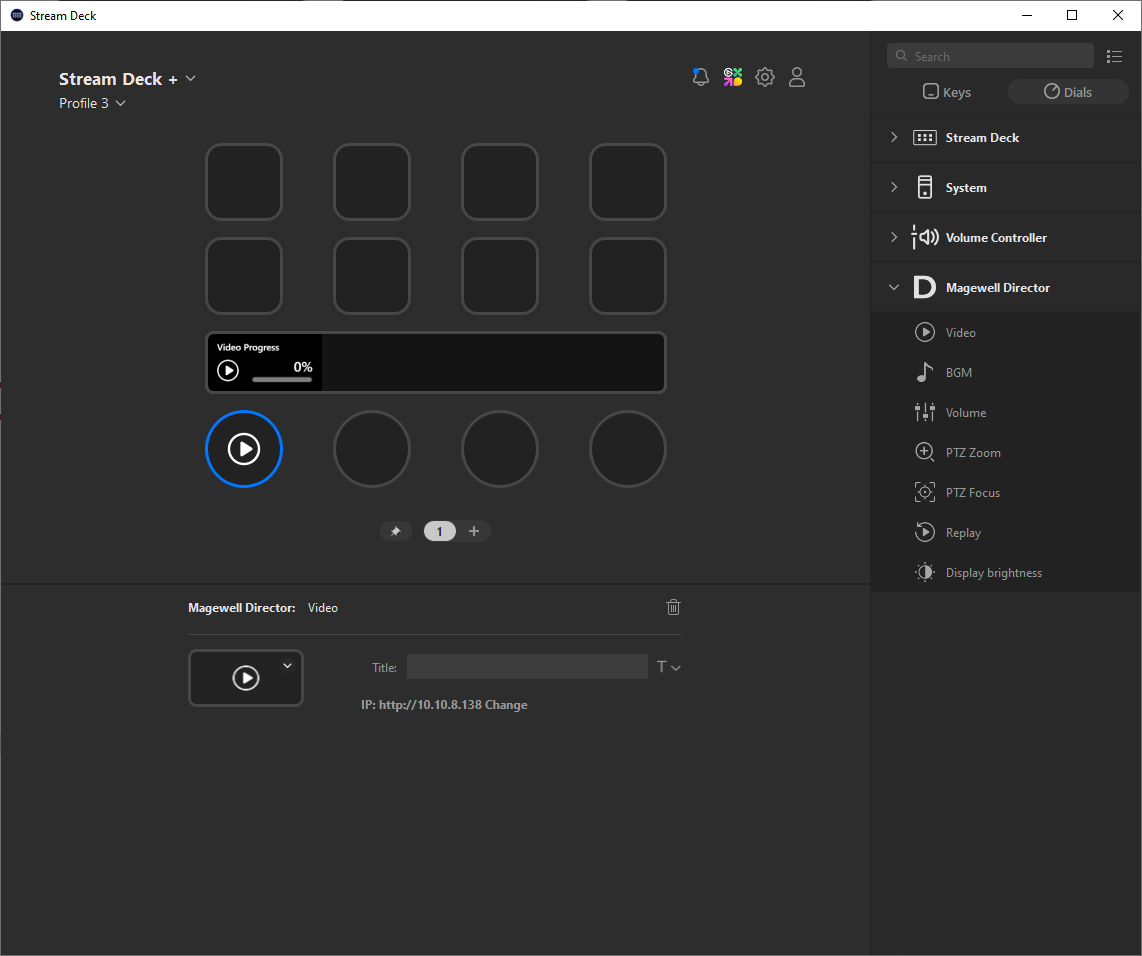
Task: Close the Stream Deck window
Action: tap(1118, 15)
